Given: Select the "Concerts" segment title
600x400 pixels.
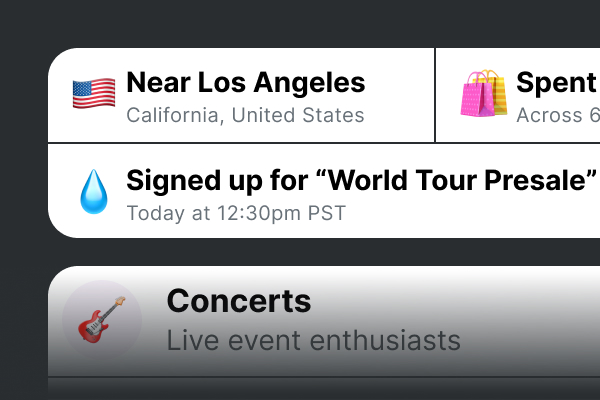Looking at the screenshot, I should click(x=238, y=300).
